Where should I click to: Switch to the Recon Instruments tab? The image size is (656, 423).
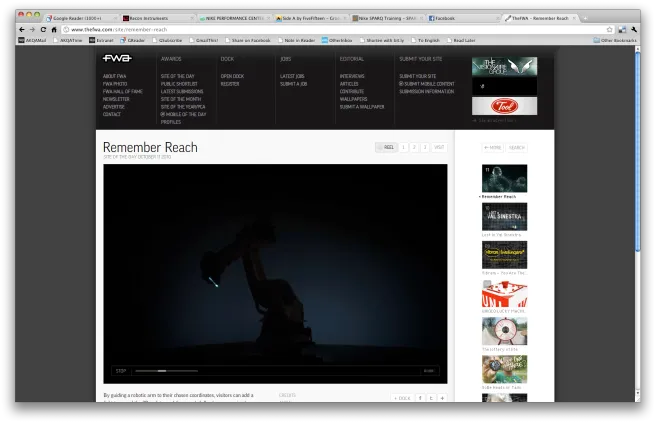point(157,18)
